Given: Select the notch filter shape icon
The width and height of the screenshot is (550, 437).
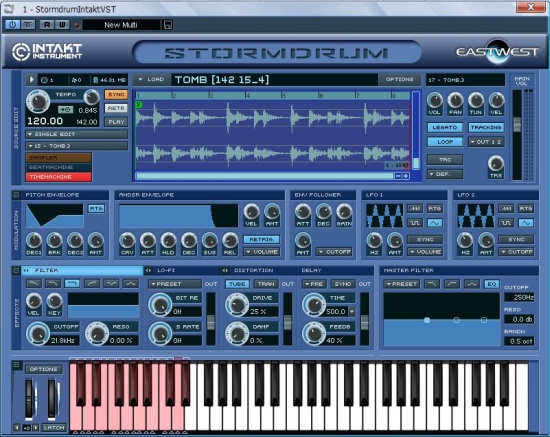Looking at the screenshot, I should (111, 283).
